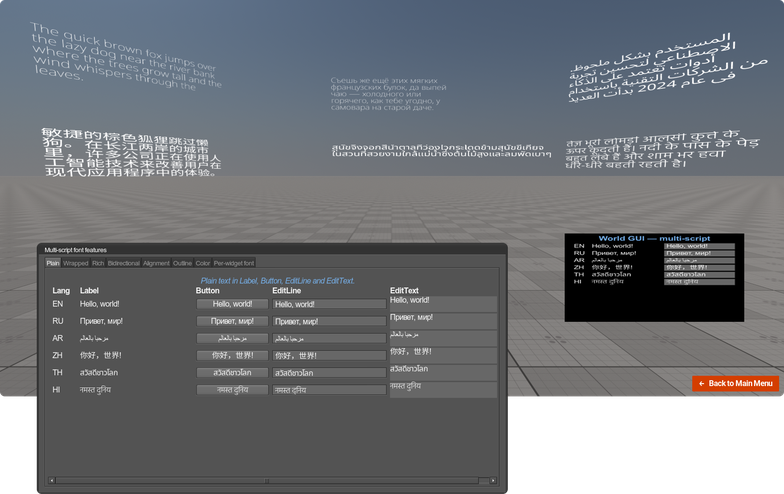784x494 pixels.
Task: Click the RU 'Привет, мир!' field in World GUI panel
Action: [700, 253]
